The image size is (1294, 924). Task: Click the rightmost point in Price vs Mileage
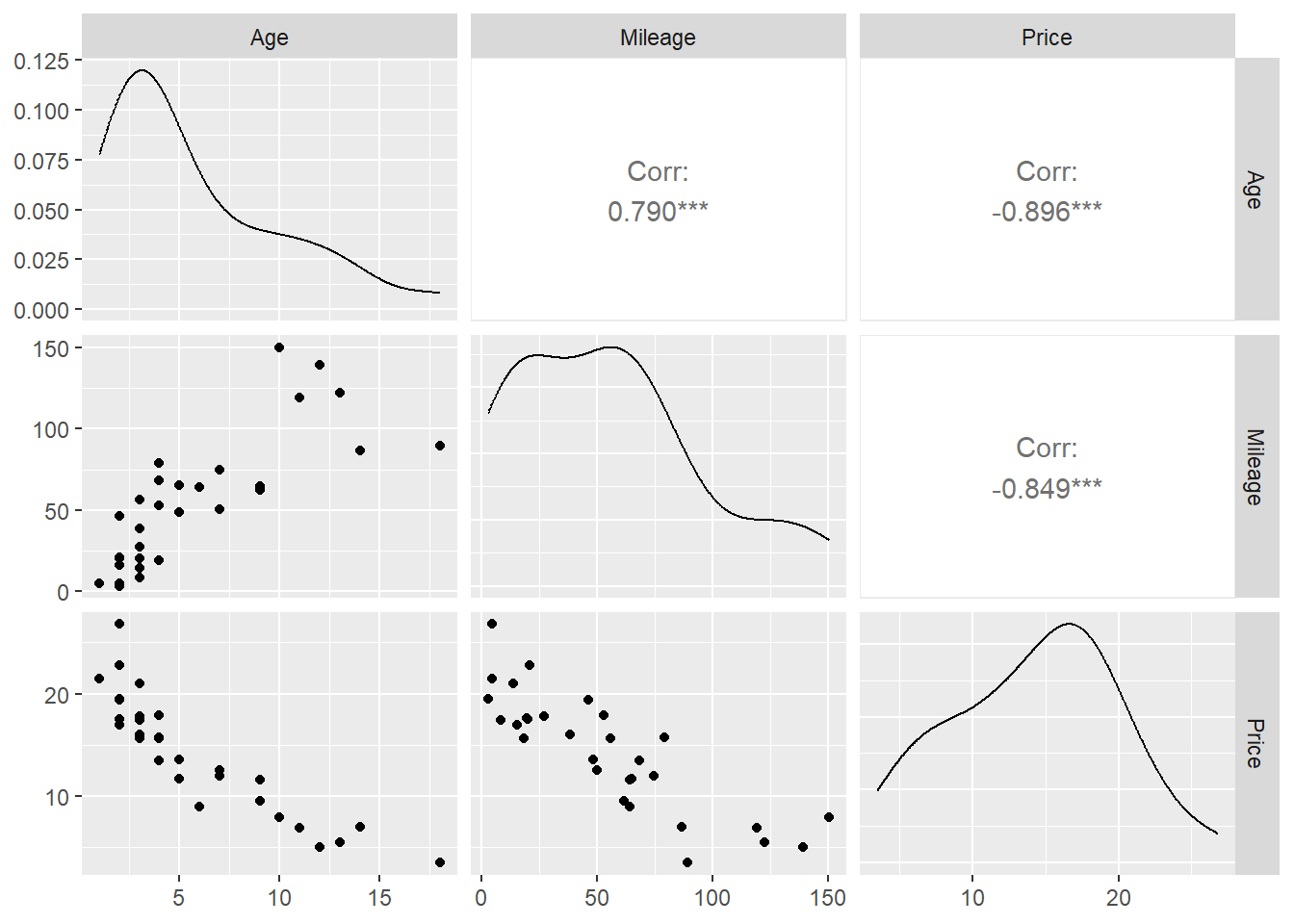coord(829,817)
